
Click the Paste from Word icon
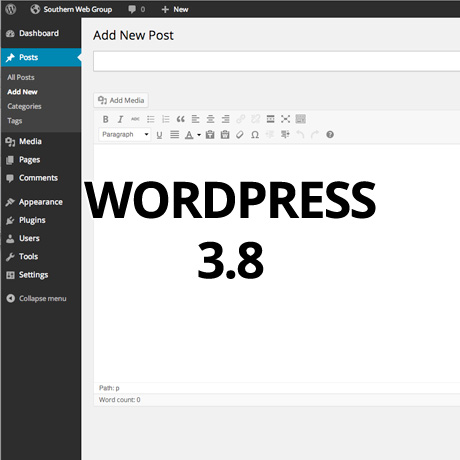(225, 135)
